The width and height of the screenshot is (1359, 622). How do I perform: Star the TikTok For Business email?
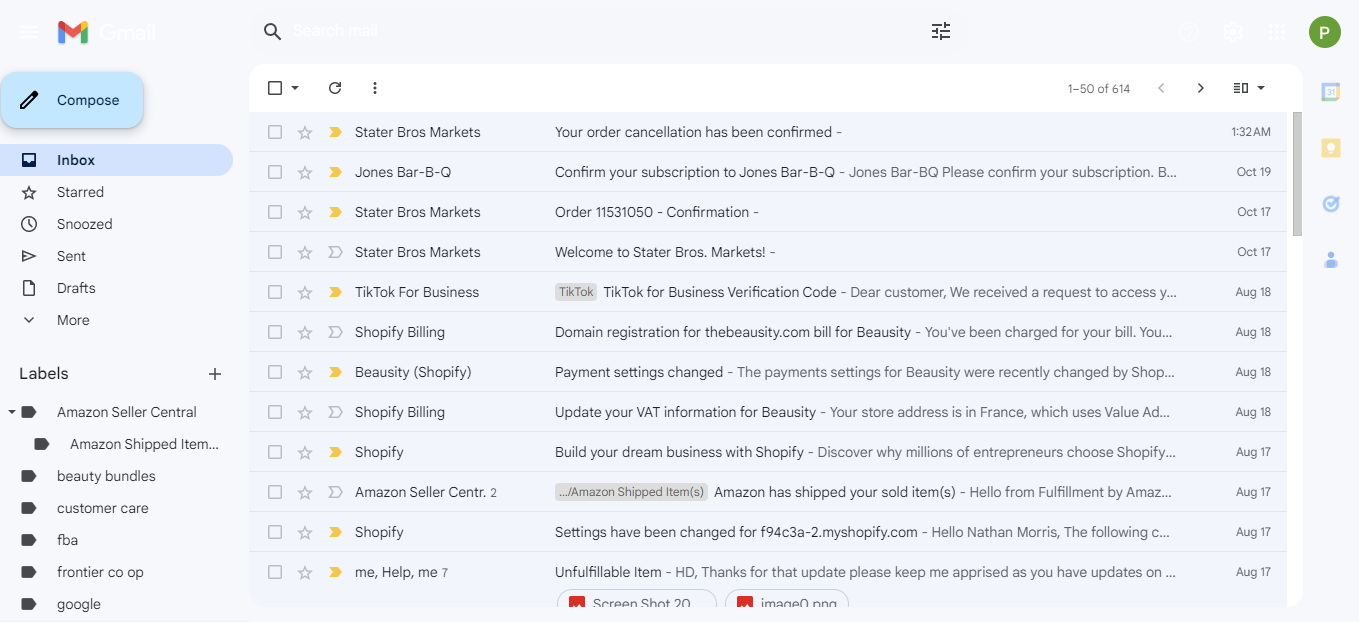tap(305, 292)
